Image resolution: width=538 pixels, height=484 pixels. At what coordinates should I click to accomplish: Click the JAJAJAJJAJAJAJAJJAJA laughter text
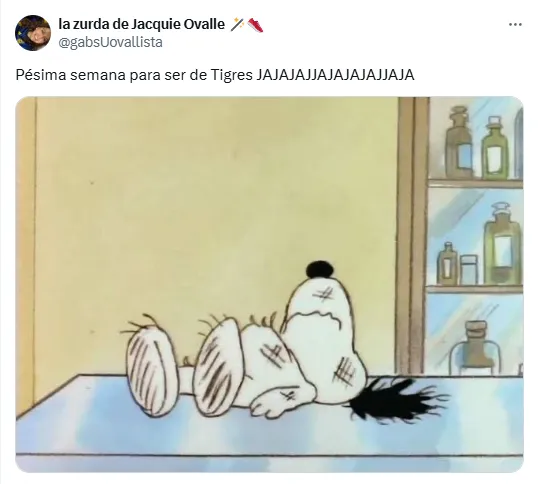coord(335,75)
